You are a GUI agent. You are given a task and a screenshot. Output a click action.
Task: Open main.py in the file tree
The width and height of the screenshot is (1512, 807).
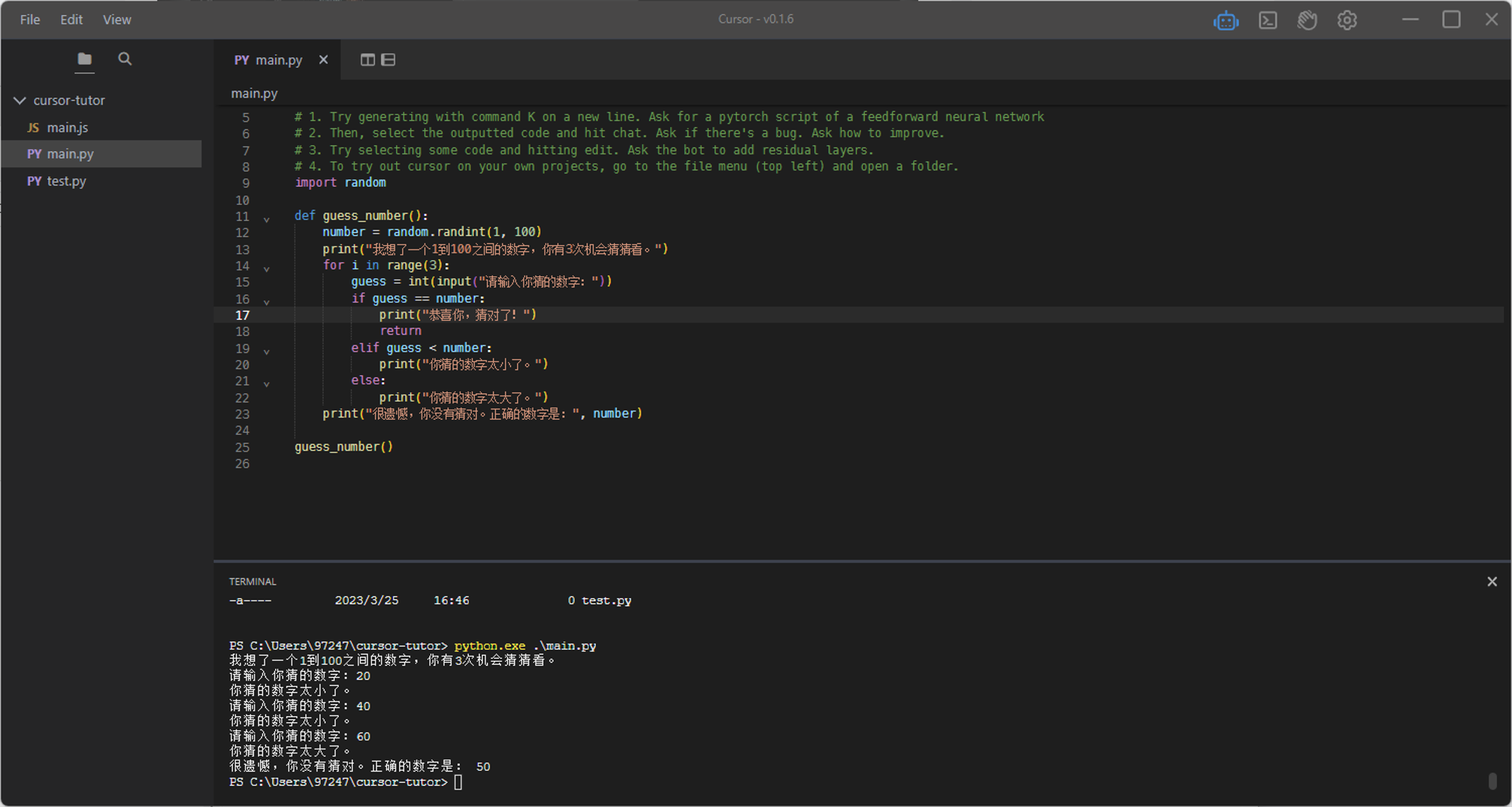coord(101,154)
